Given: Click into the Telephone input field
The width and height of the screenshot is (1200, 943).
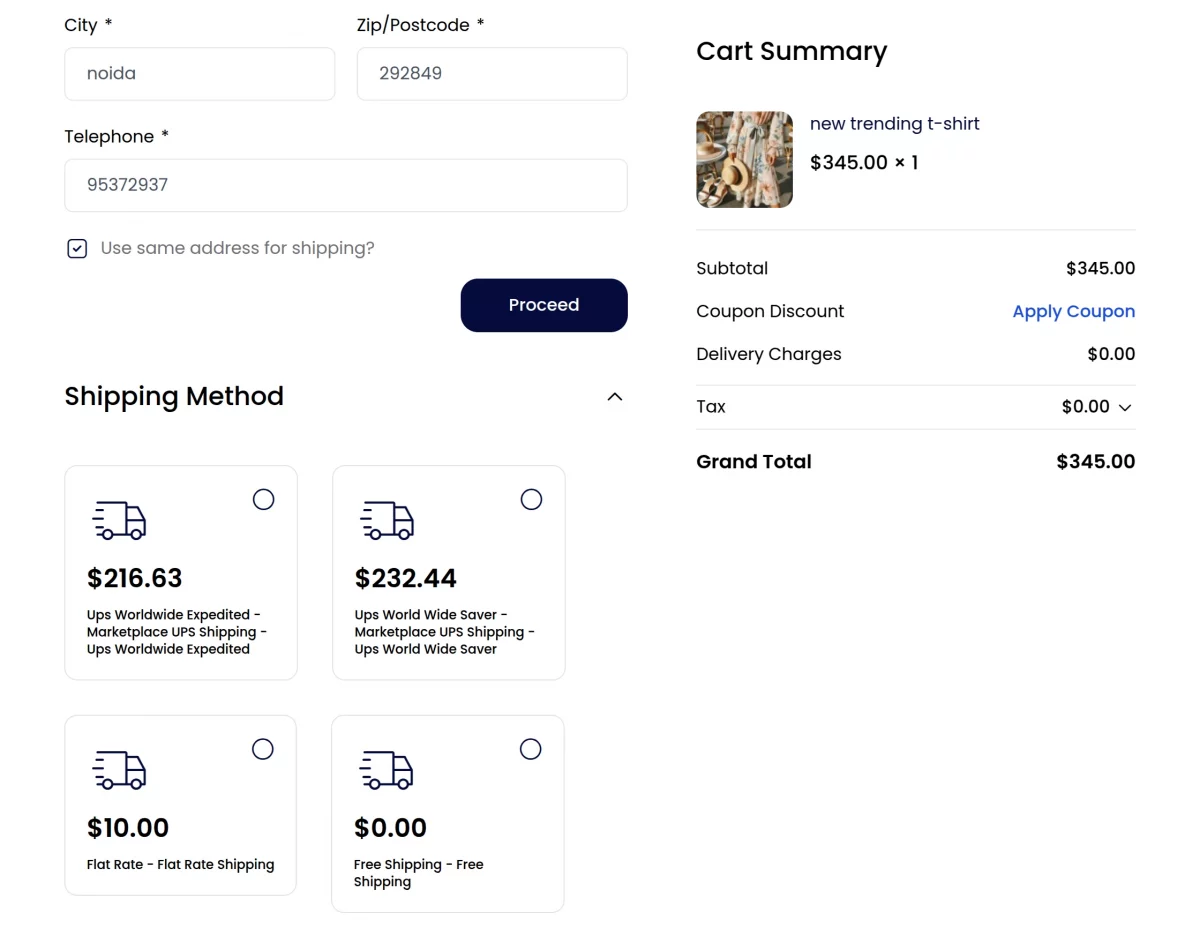Looking at the screenshot, I should (345, 185).
